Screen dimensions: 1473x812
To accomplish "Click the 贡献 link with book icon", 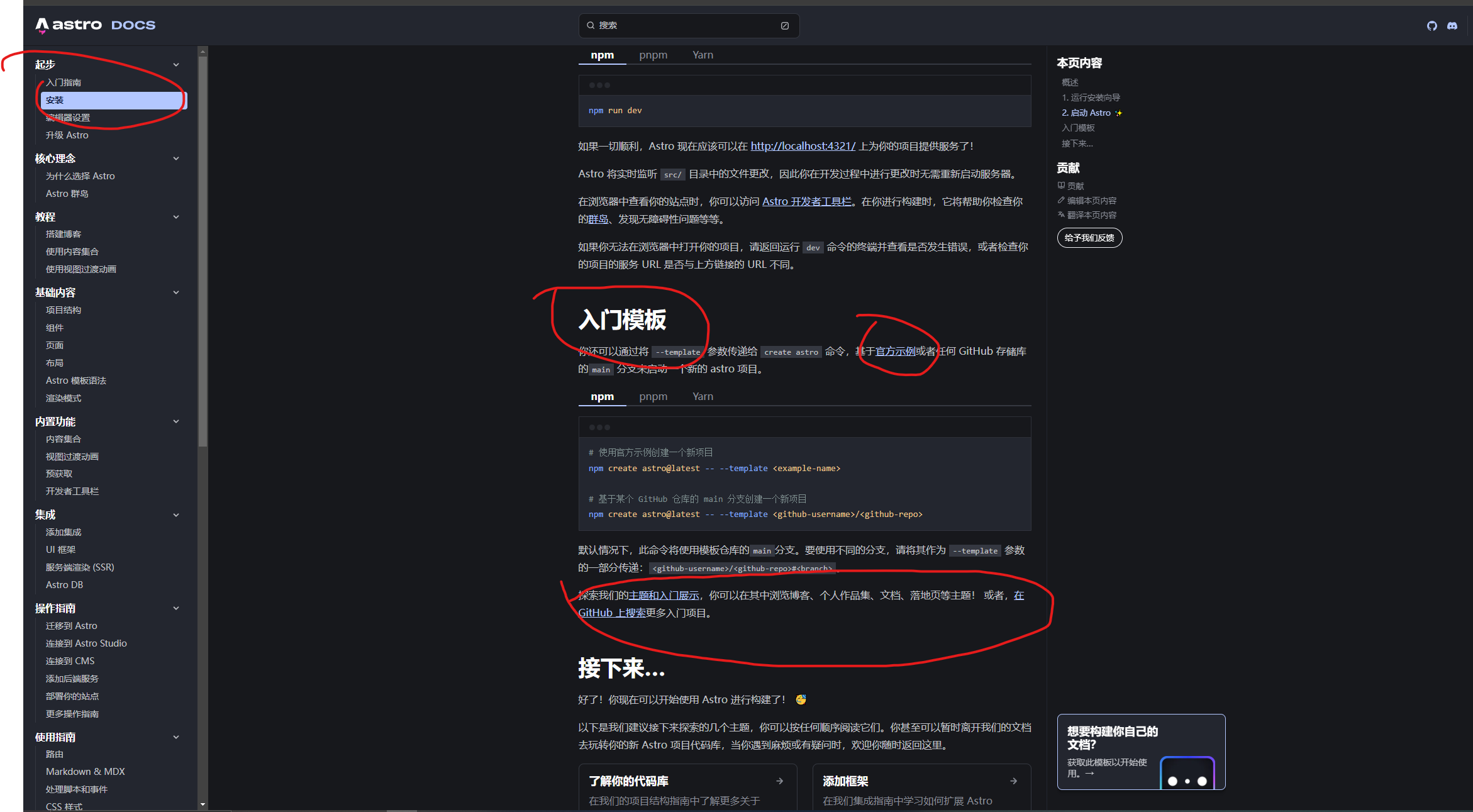I will [x=1070, y=186].
